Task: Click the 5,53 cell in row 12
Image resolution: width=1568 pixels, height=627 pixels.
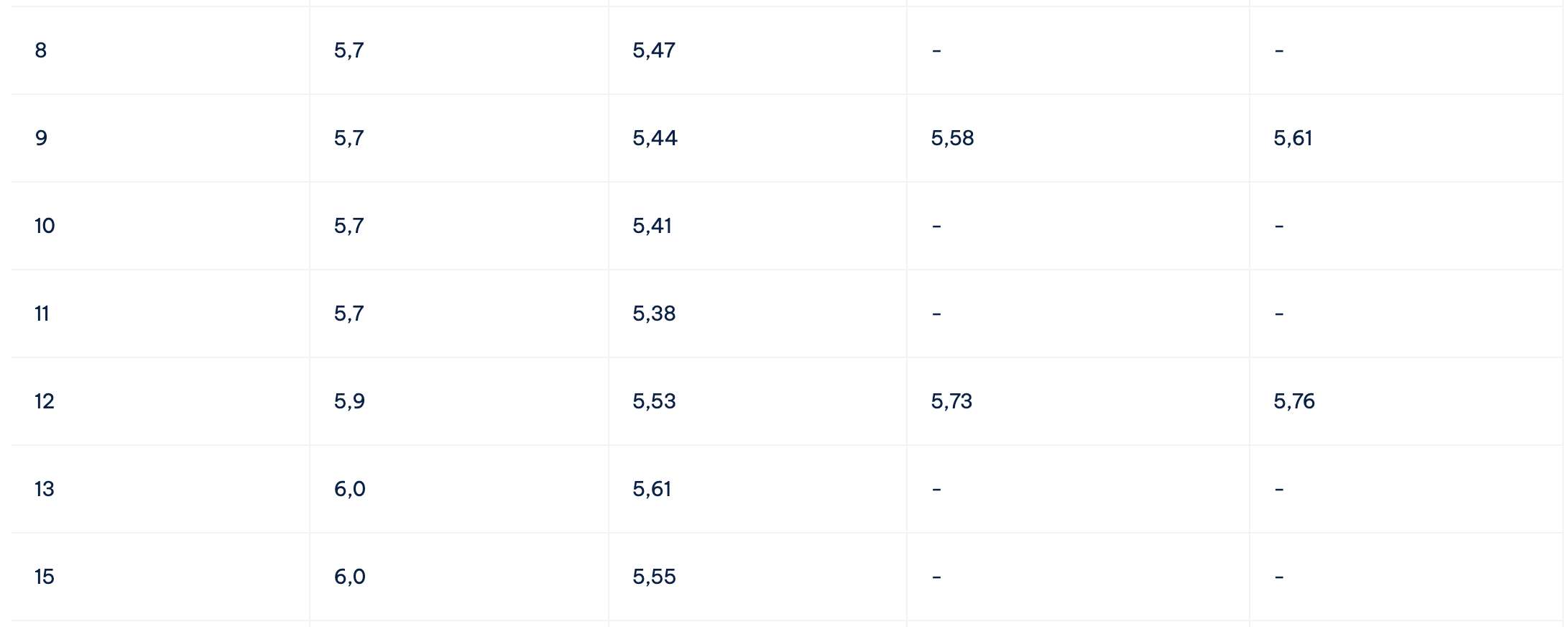Action: (757, 401)
